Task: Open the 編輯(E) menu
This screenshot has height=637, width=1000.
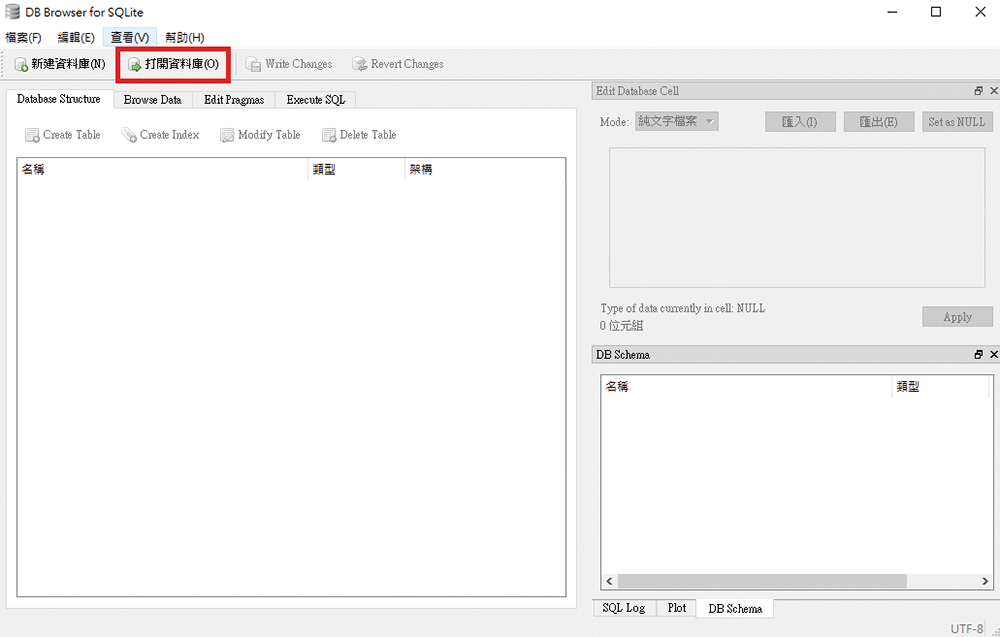Action: click(76, 38)
